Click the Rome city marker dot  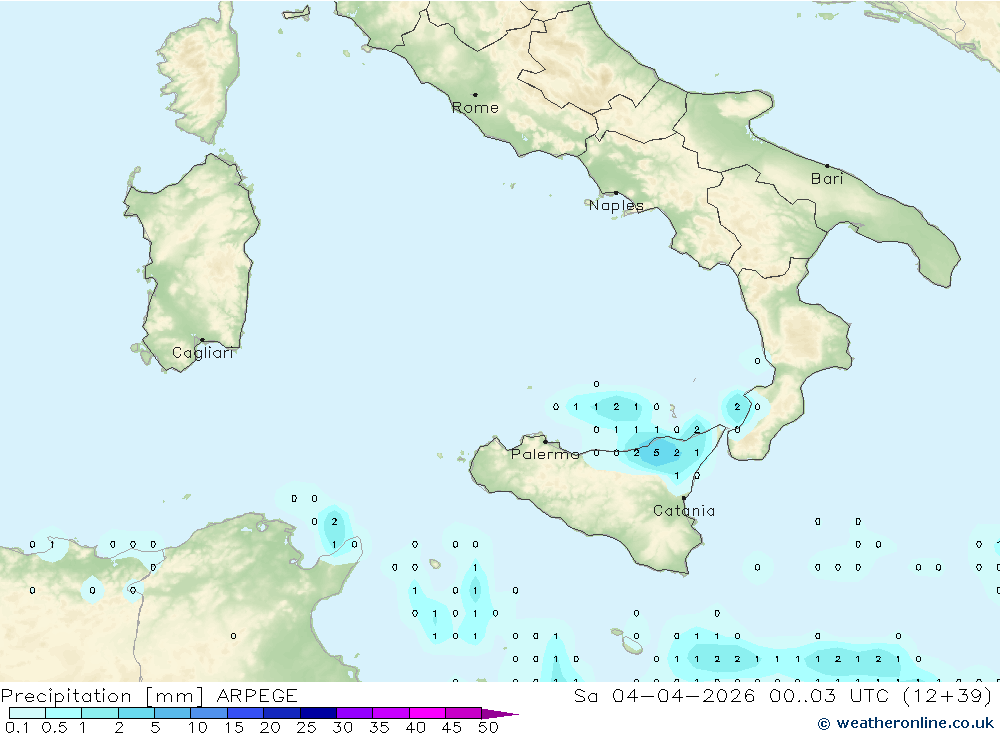click(x=475, y=95)
